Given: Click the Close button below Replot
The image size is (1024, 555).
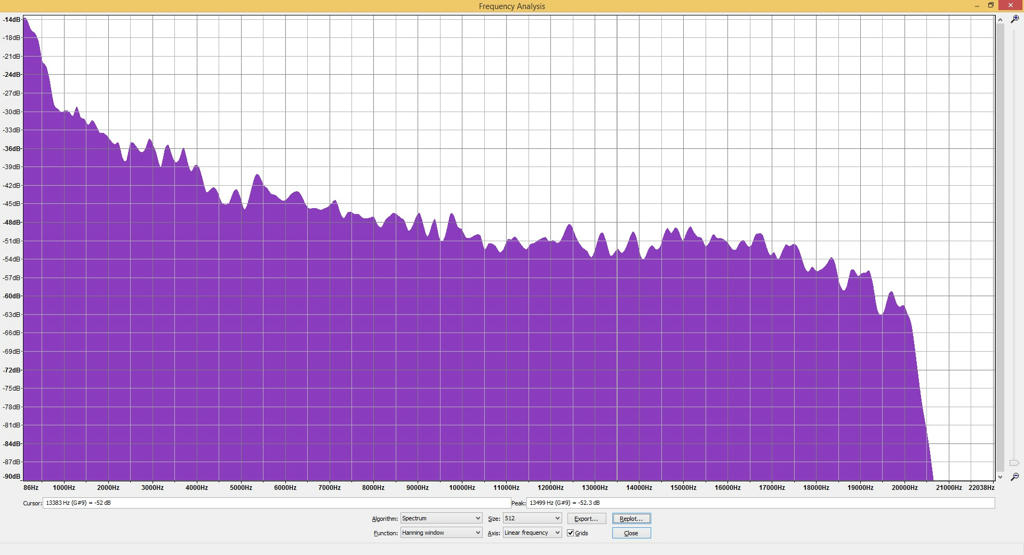Looking at the screenshot, I should coord(631,533).
